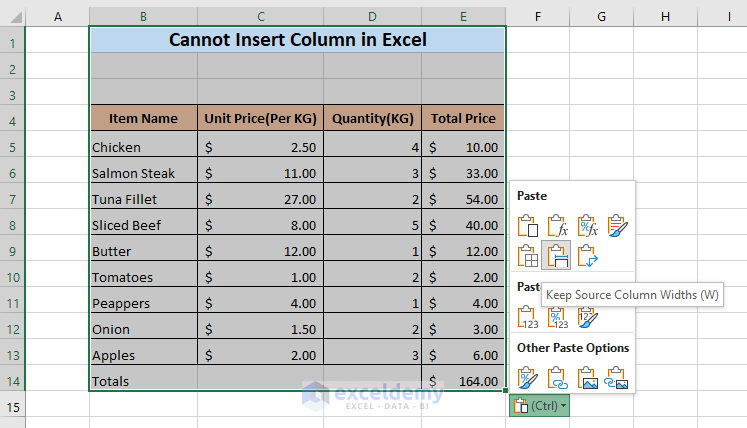Select column G header
Screen dimensions: 747x428
point(602,17)
